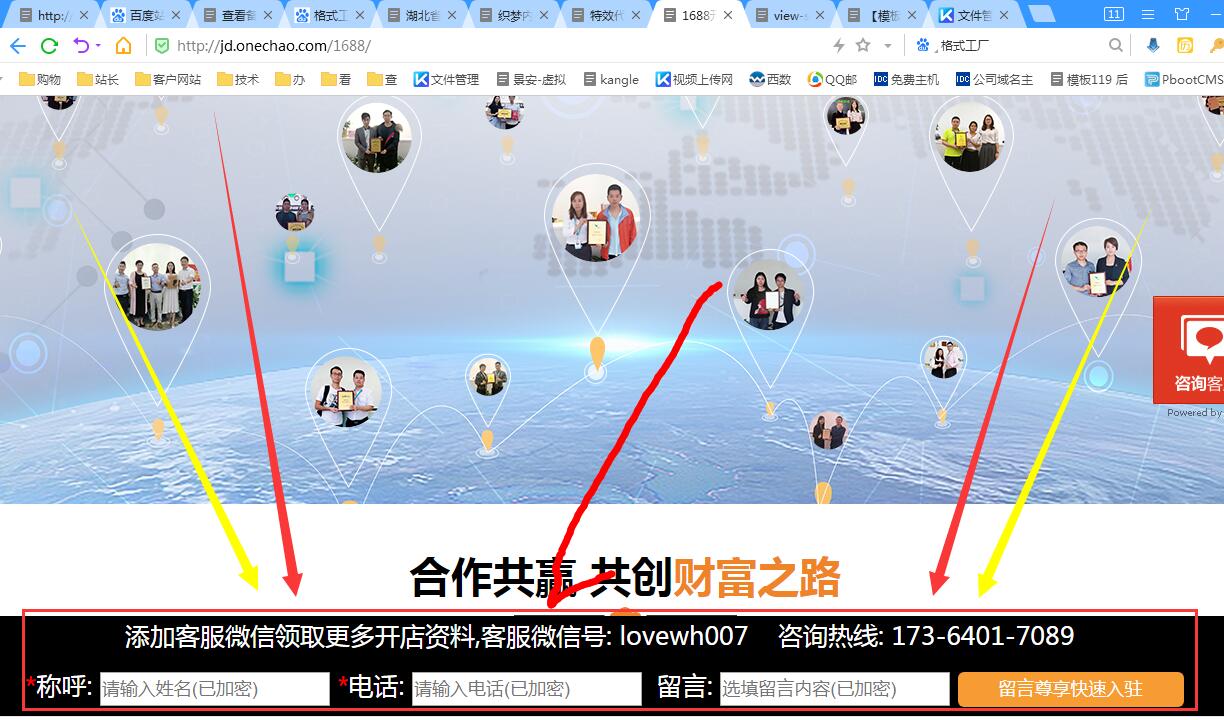Go to the browser home page icon

click(x=123, y=46)
